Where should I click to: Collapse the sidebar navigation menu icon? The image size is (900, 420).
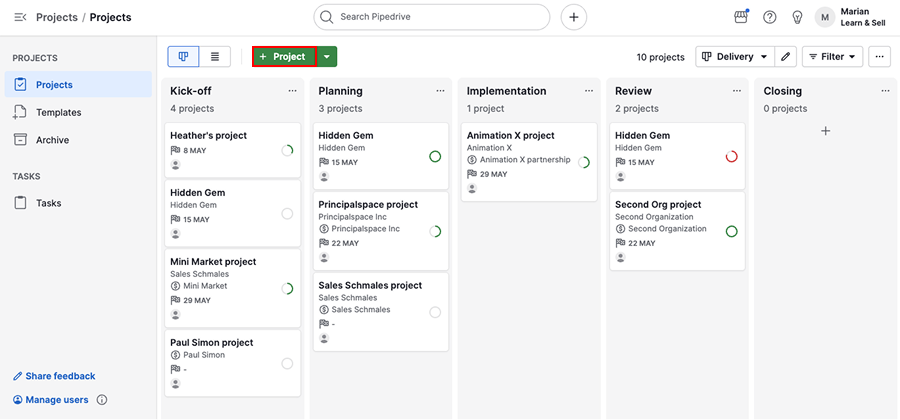click(20, 17)
